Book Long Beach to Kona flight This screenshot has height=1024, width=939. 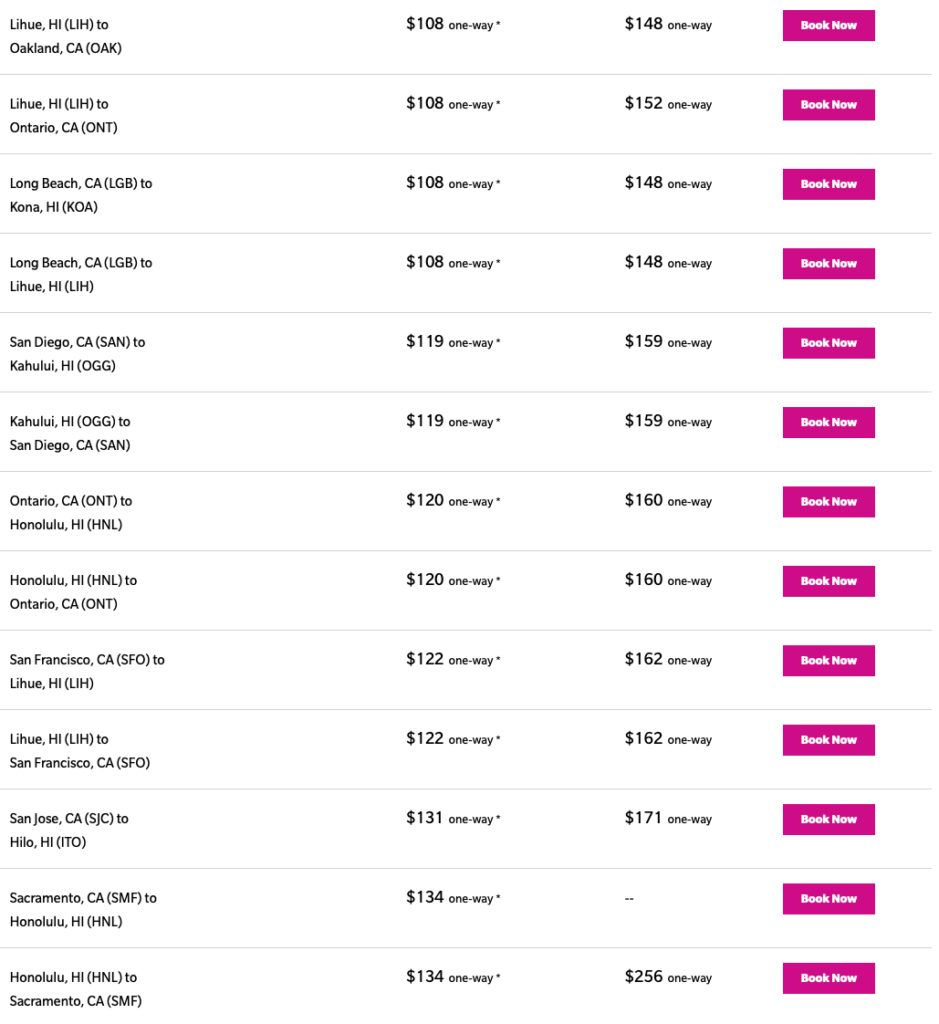[x=828, y=184]
